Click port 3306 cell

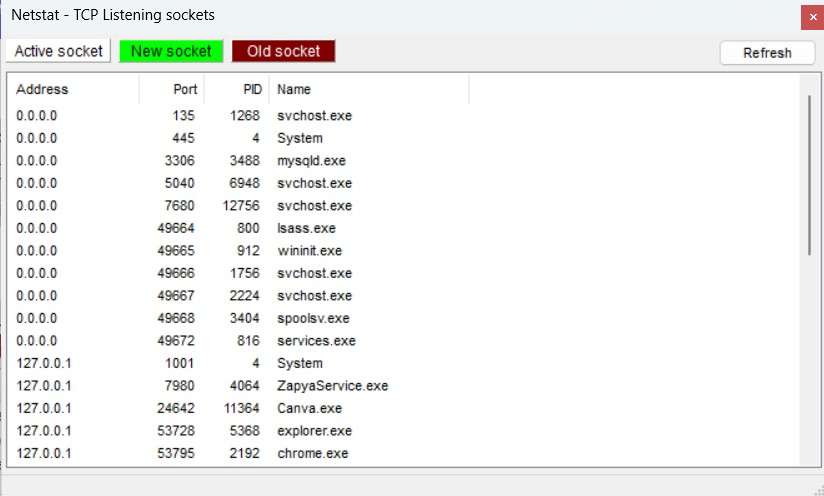pyautogui.click(x=180, y=161)
